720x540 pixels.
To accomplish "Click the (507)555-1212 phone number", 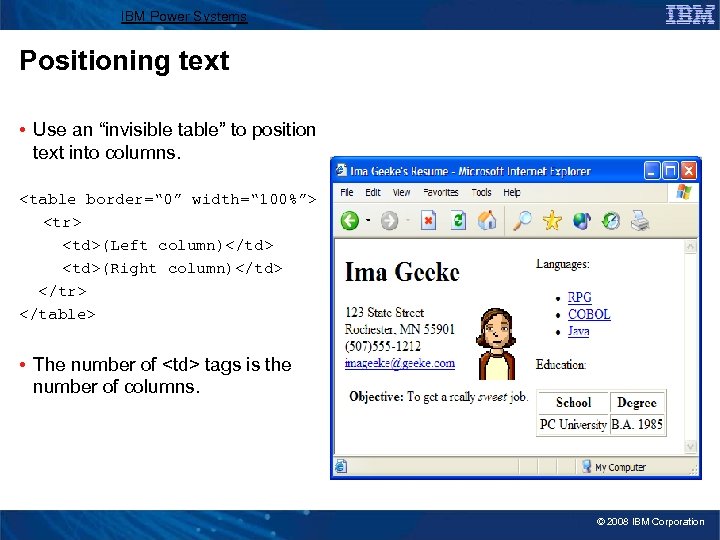I will pos(382,346).
